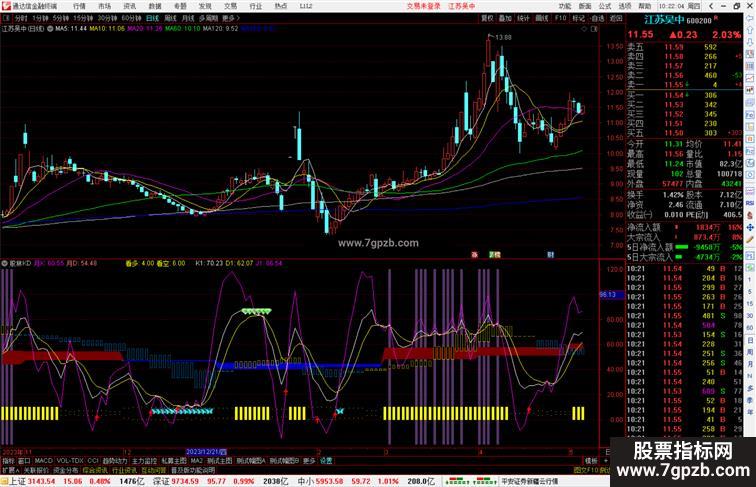Click the 江苏吴中 stock name header

(x=664, y=20)
